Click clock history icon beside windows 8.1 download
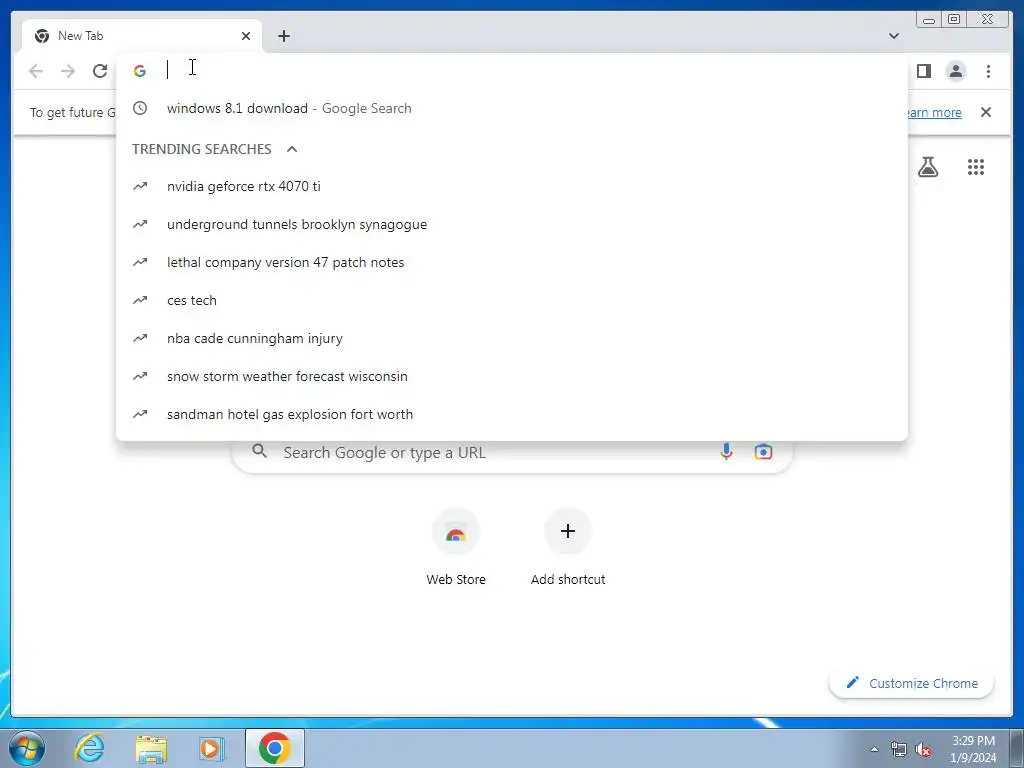The height and width of the screenshot is (768, 1024). 140,108
